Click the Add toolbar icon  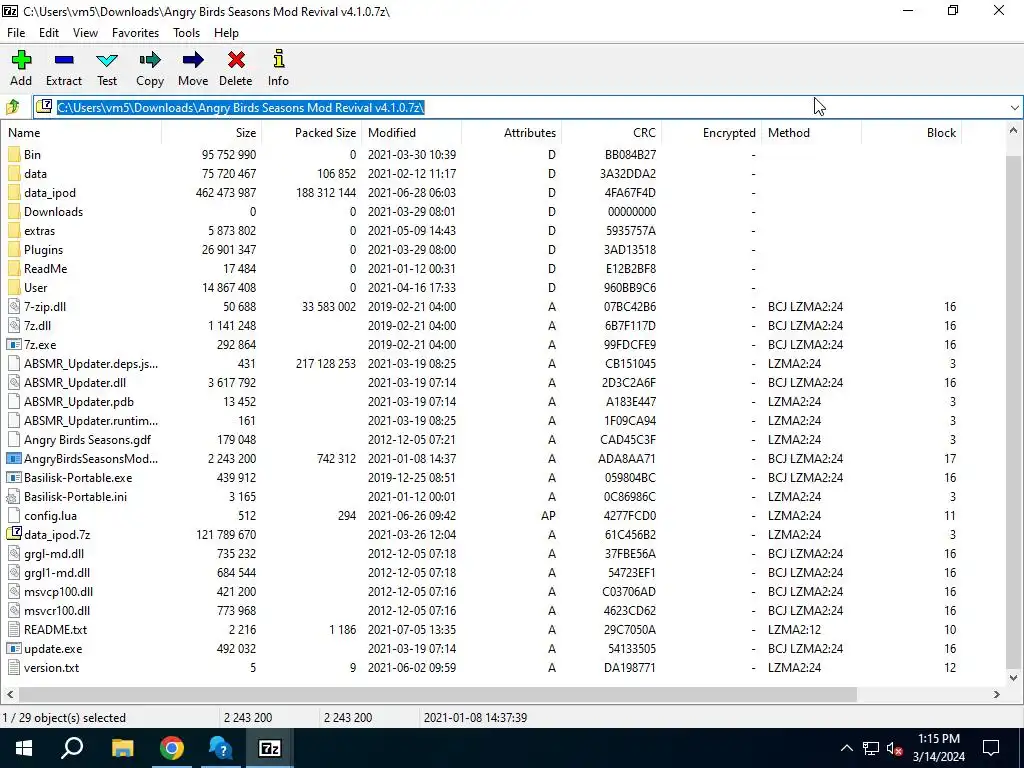(21, 60)
